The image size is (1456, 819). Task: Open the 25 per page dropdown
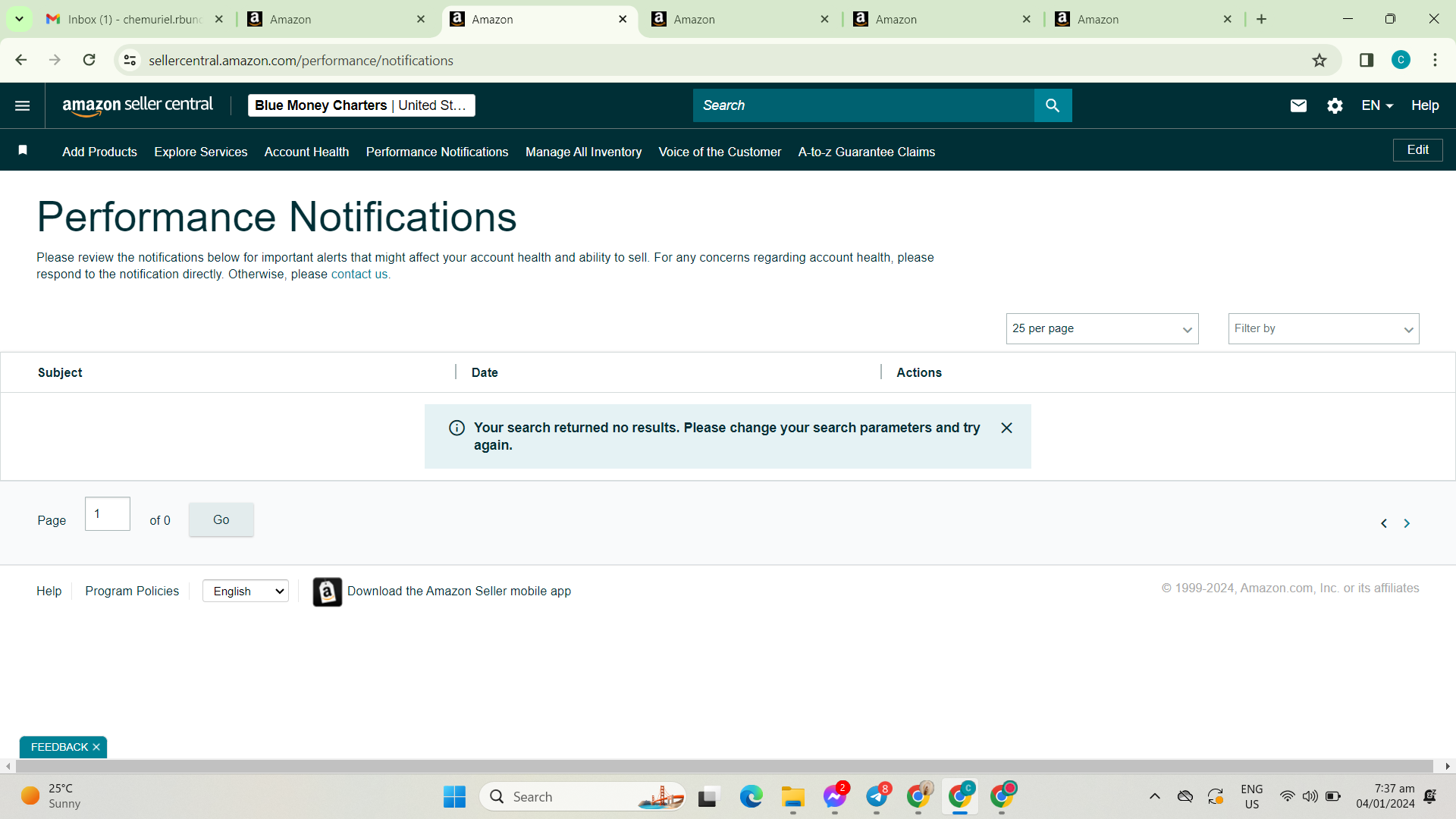click(1102, 328)
